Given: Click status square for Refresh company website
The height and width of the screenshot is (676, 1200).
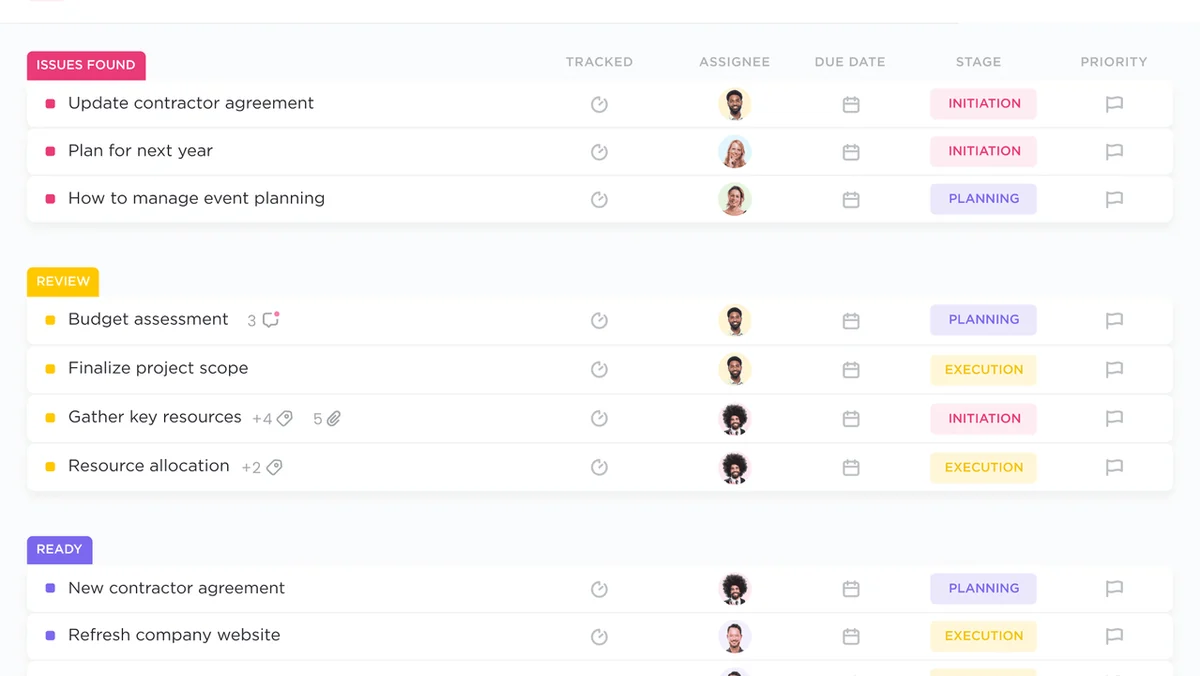Looking at the screenshot, I should 50,635.
